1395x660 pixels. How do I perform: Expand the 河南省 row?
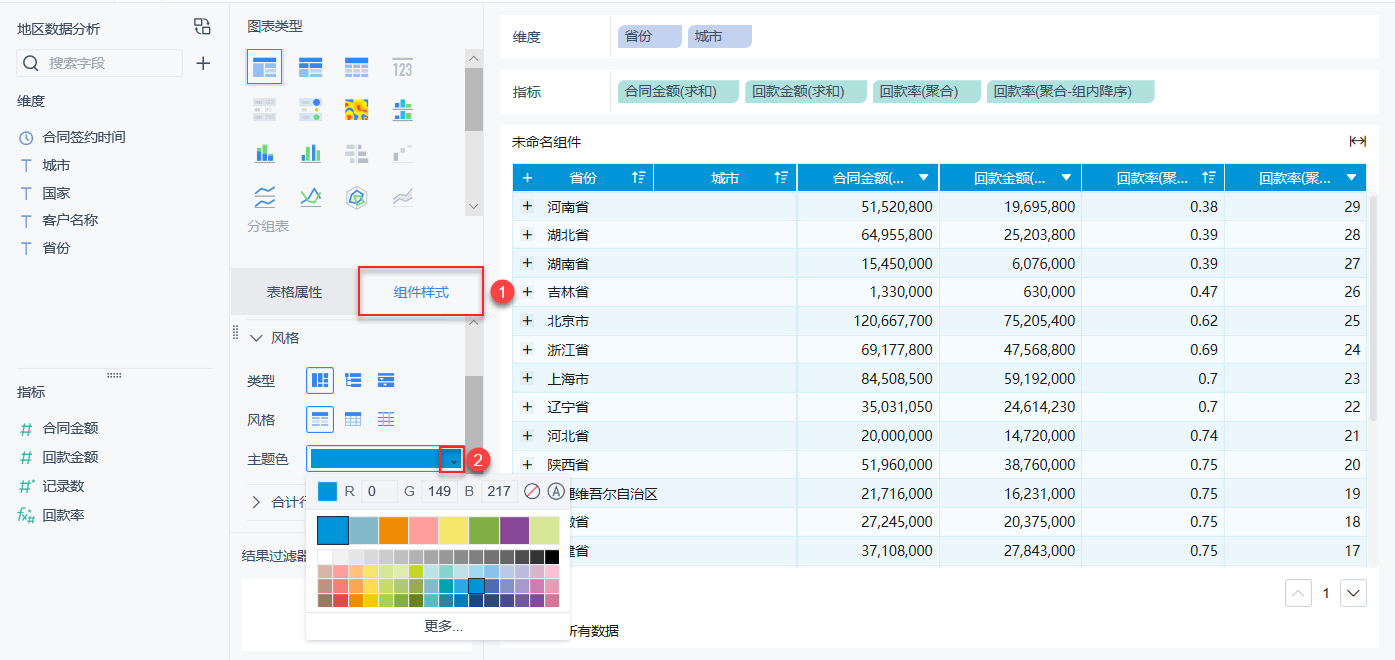[x=527, y=207]
